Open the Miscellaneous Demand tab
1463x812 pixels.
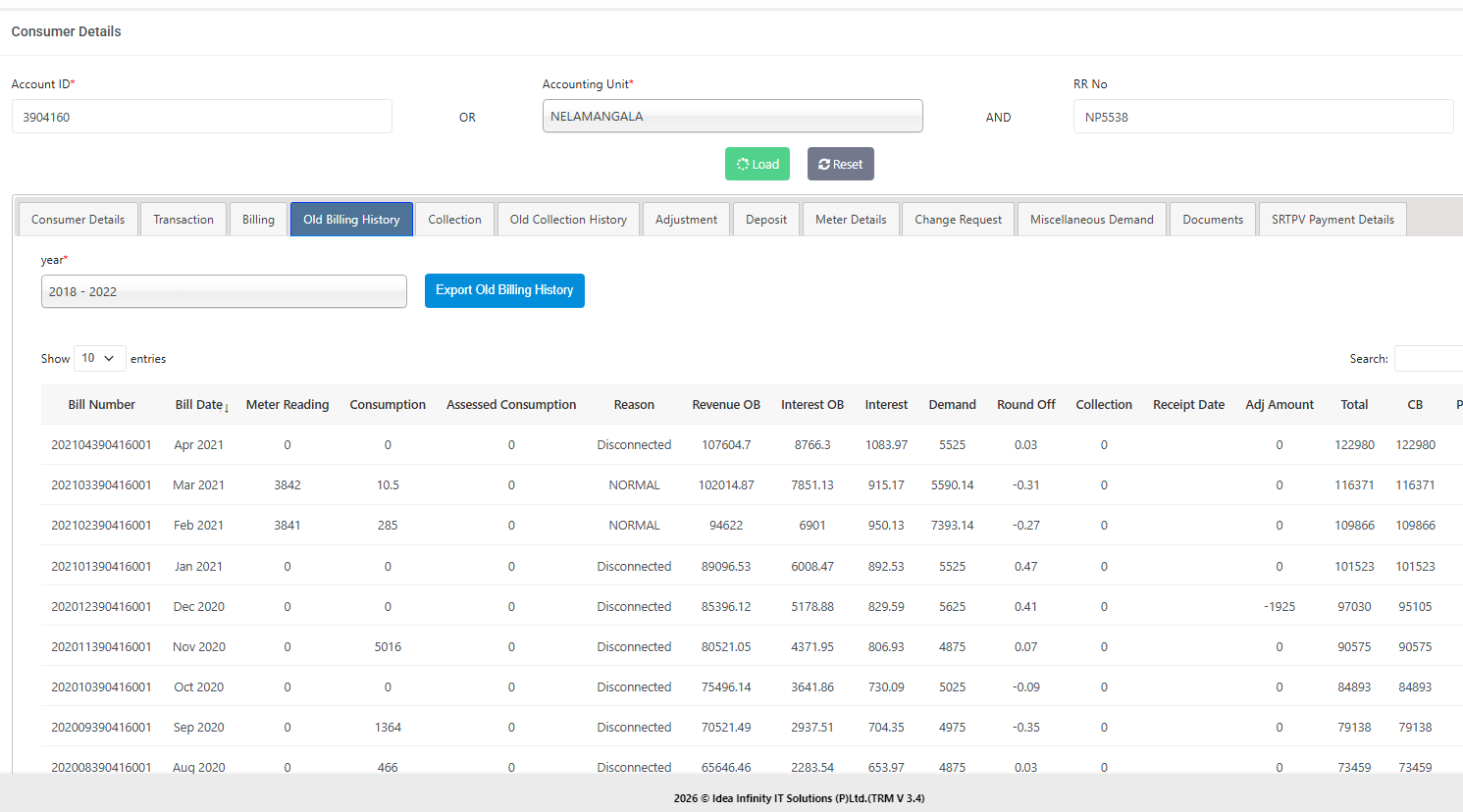pos(1091,220)
